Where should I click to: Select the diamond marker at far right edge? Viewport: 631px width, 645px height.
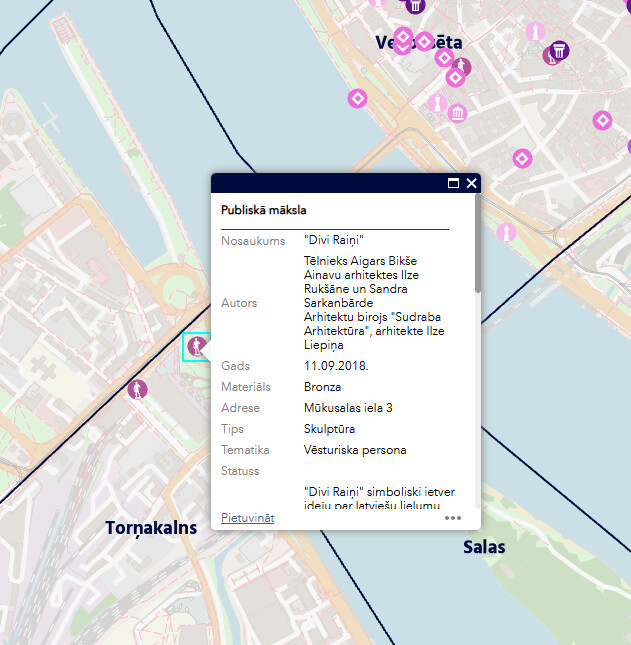click(x=602, y=121)
